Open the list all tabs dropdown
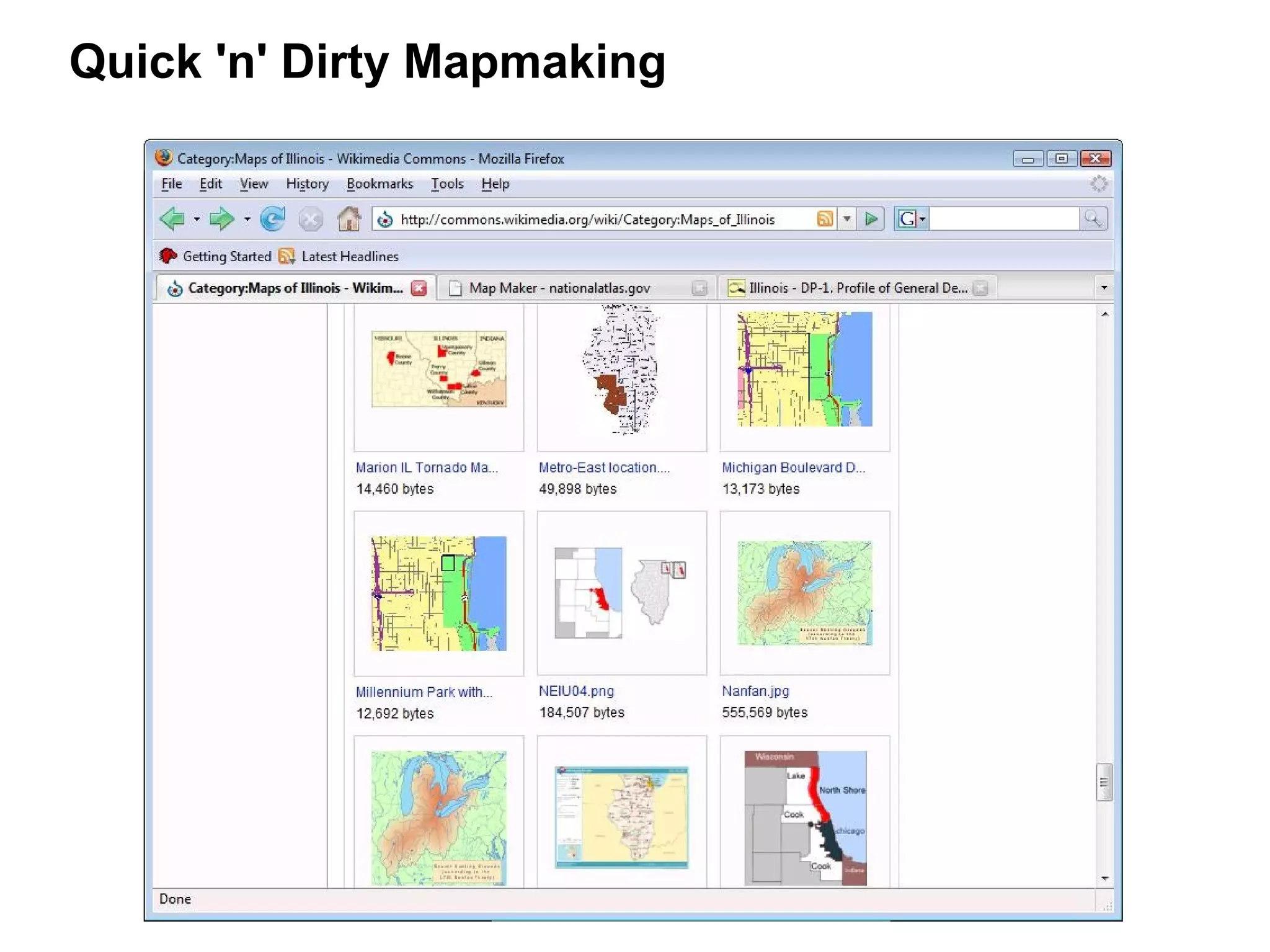This screenshot has width=1270, height=952. click(1104, 288)
